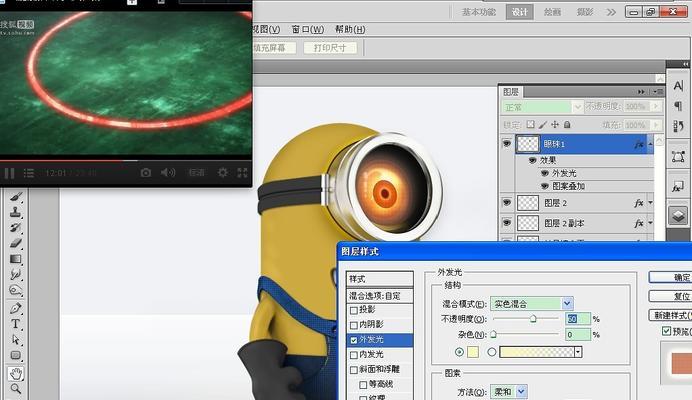Click the 确定 button
This screenshot has height=400, width=692.
point(670,277)
